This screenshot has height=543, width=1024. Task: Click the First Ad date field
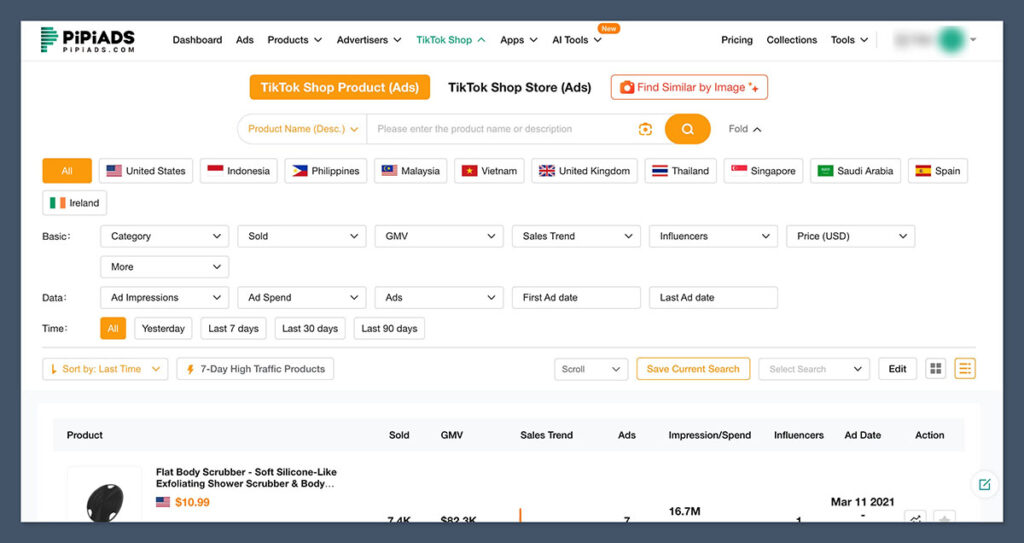pos(576,297)
